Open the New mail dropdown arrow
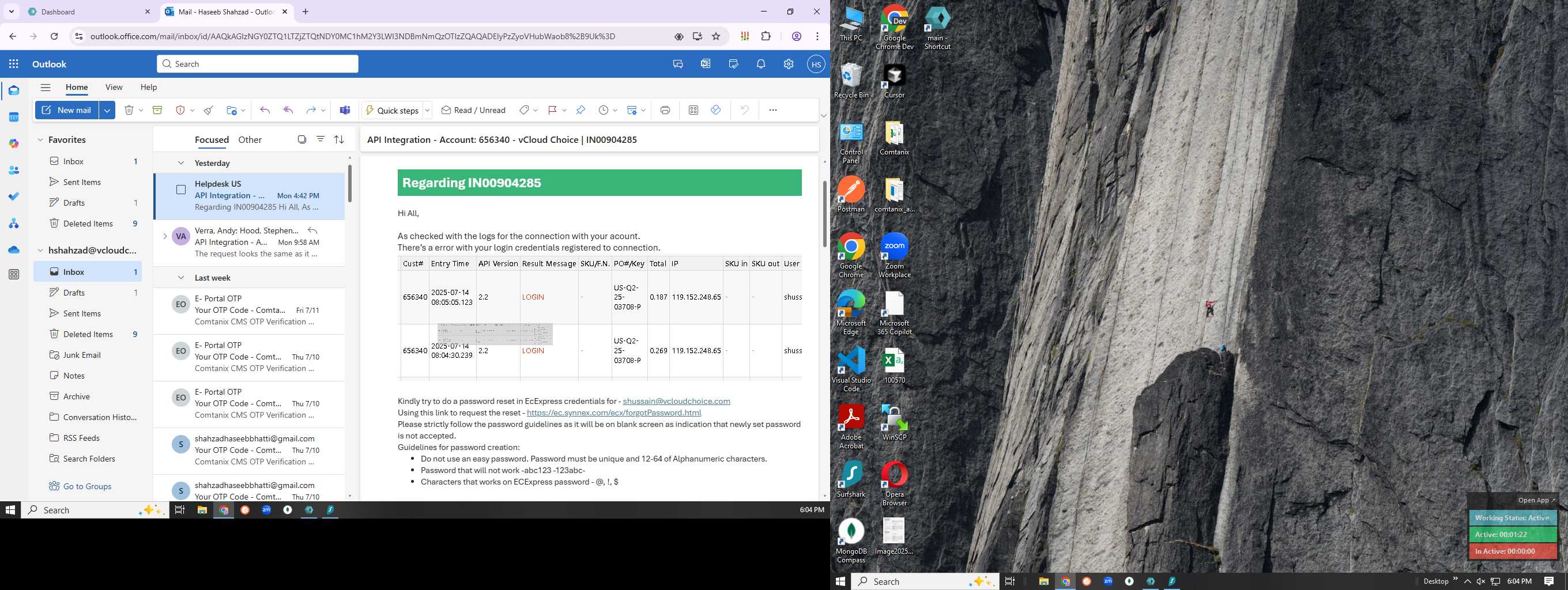The height and width of the screenshot is (590, 1568). click(107, 110)
